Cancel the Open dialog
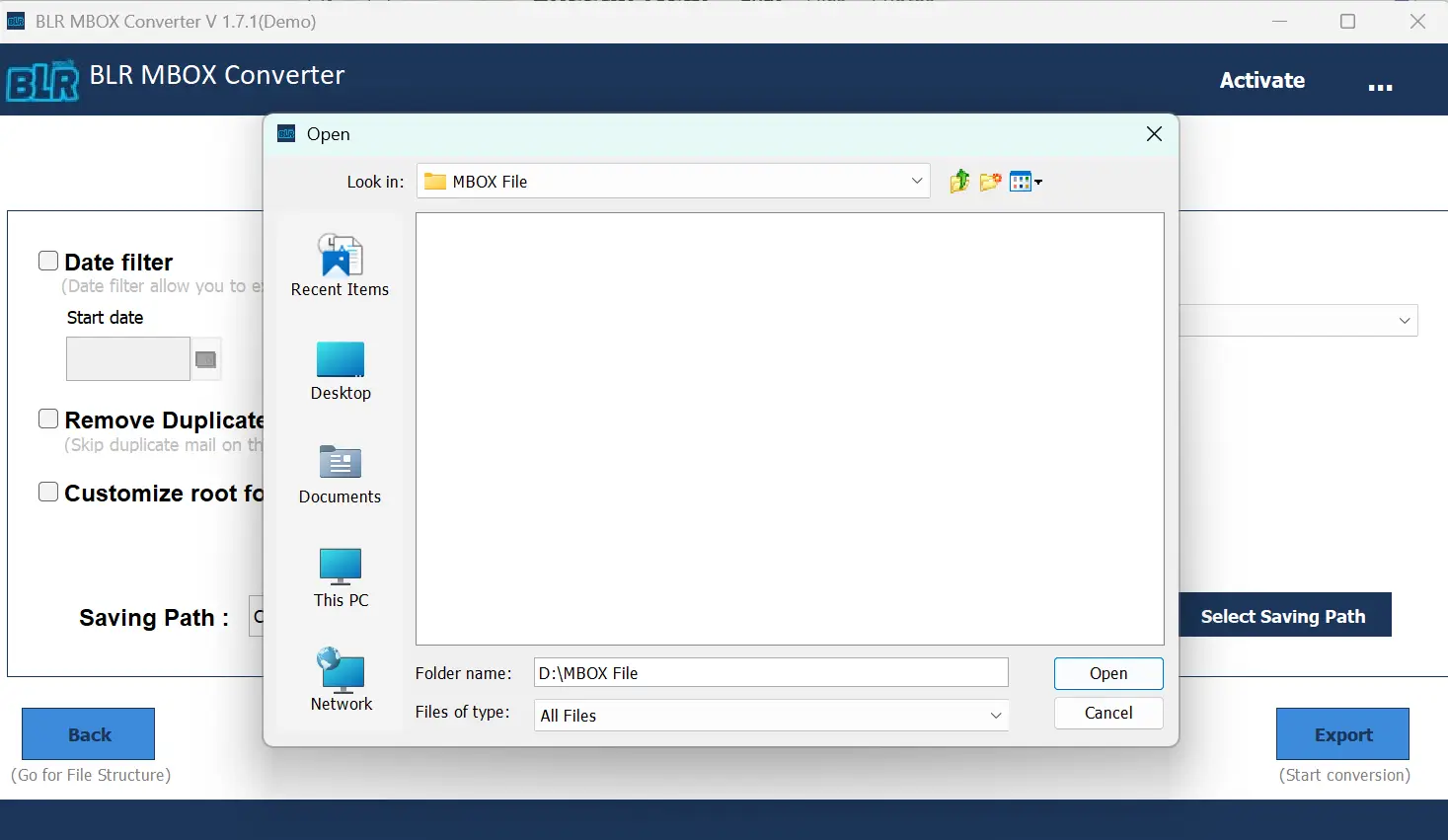1448x840 pixels. [x=1107, y=713]
